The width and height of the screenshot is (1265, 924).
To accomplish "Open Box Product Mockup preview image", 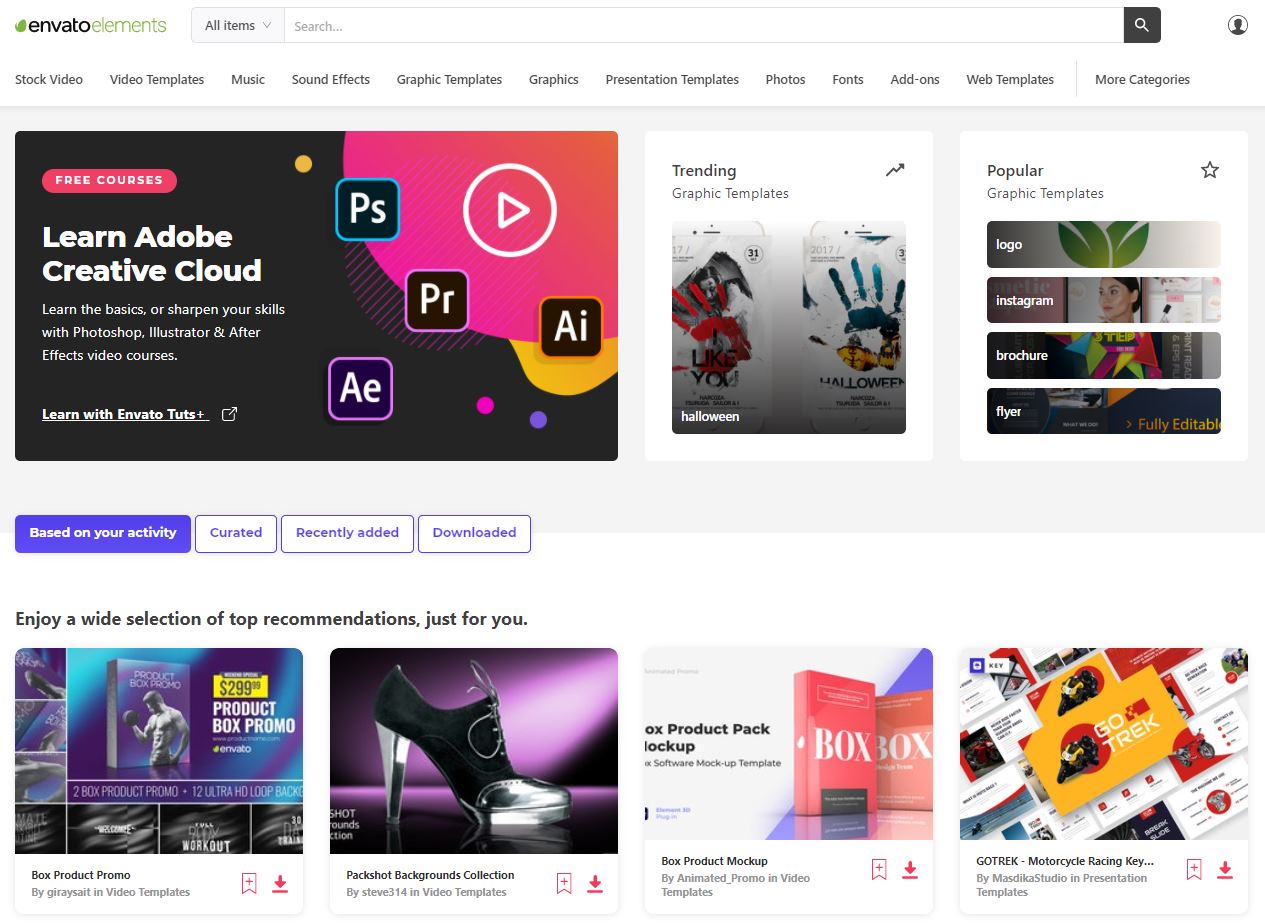I will click(789, 744).
